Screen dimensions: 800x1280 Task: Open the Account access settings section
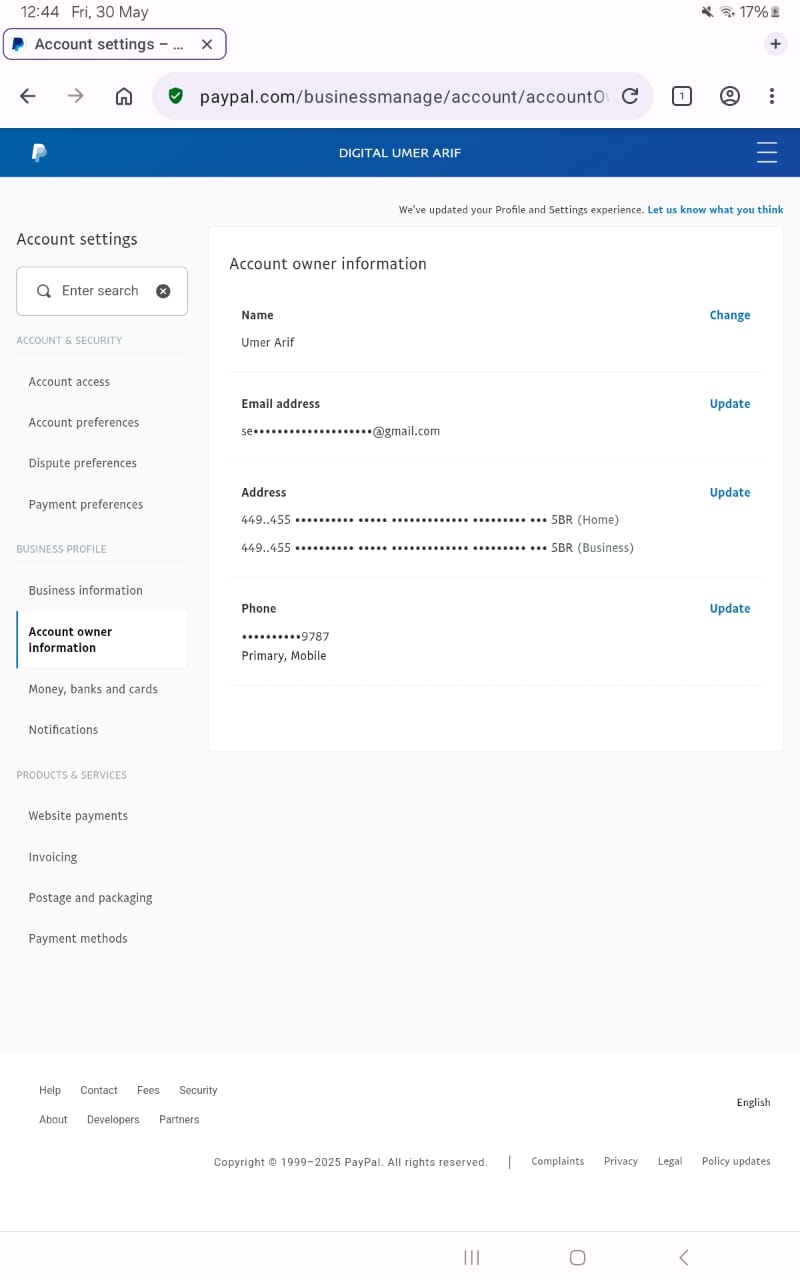coord(69,382)
